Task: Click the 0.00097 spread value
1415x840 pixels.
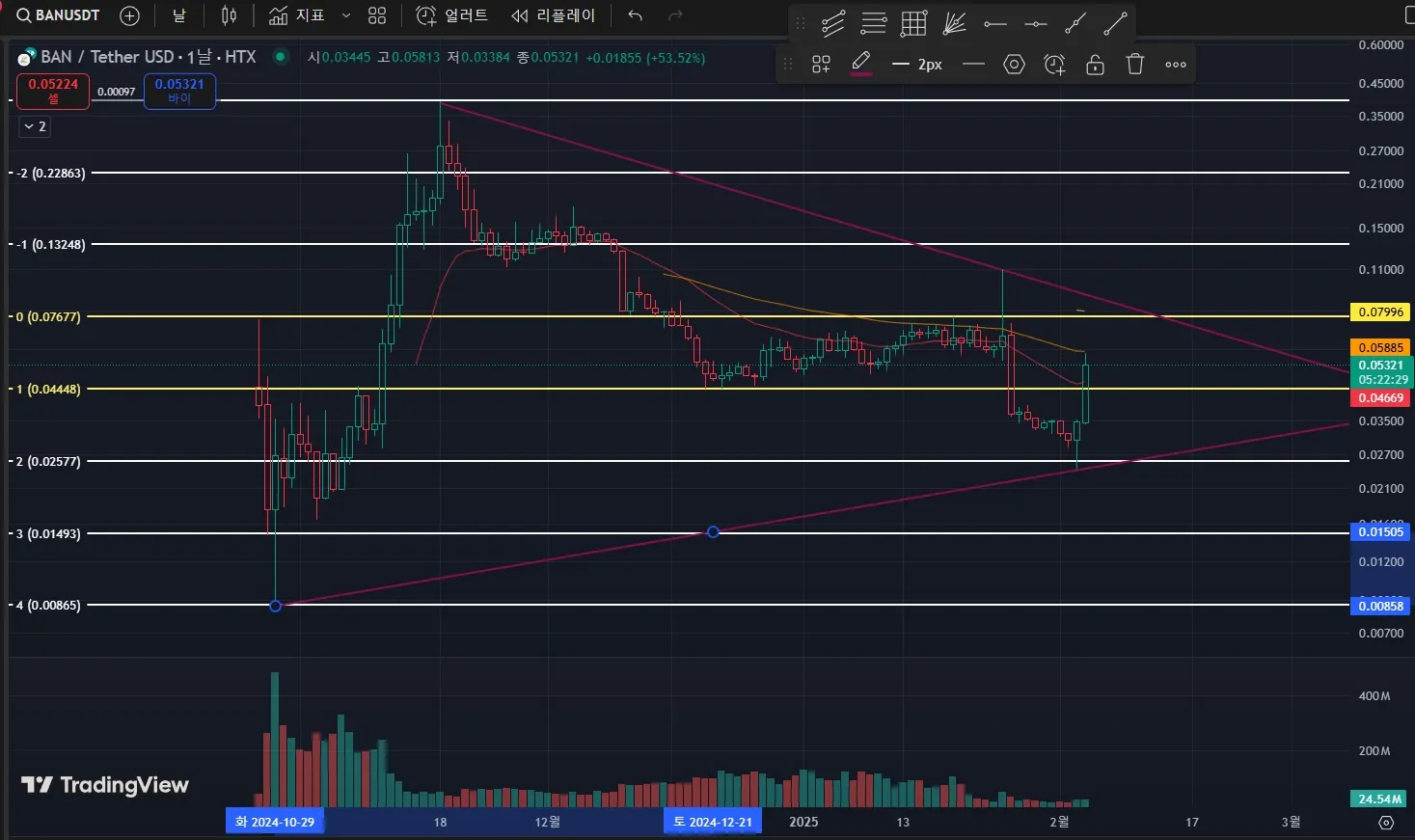Action: coord(117,92)
